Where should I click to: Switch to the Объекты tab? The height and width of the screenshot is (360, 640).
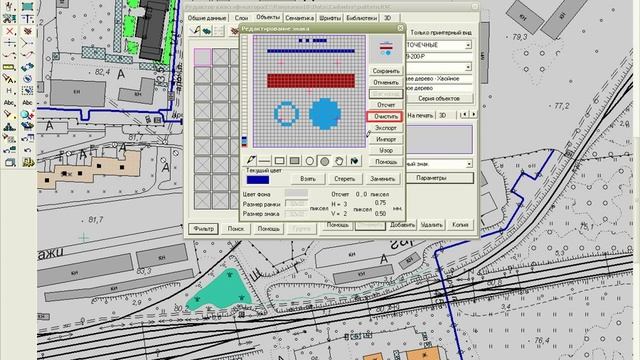coord(268,17)
